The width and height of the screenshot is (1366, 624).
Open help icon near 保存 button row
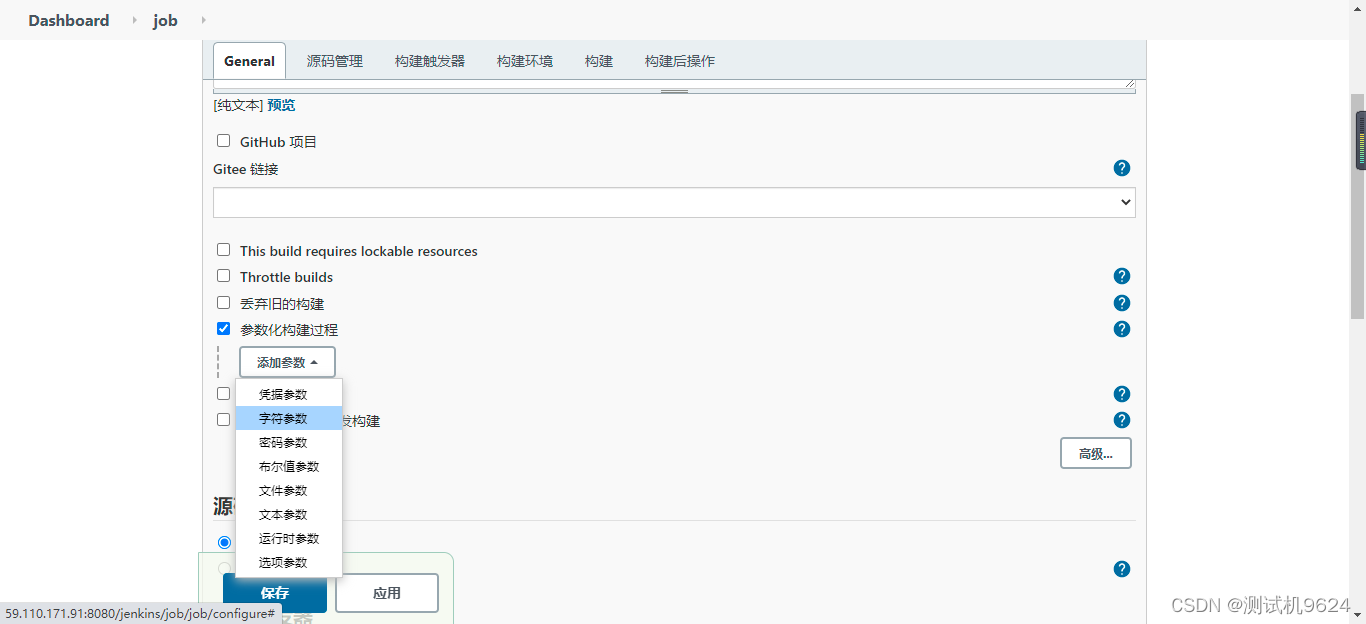1122,569
